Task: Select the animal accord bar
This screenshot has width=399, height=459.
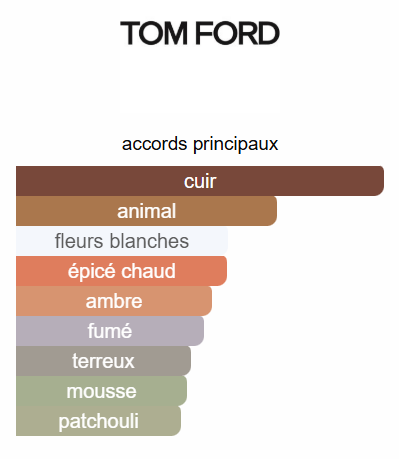Action: click(146, 211)
